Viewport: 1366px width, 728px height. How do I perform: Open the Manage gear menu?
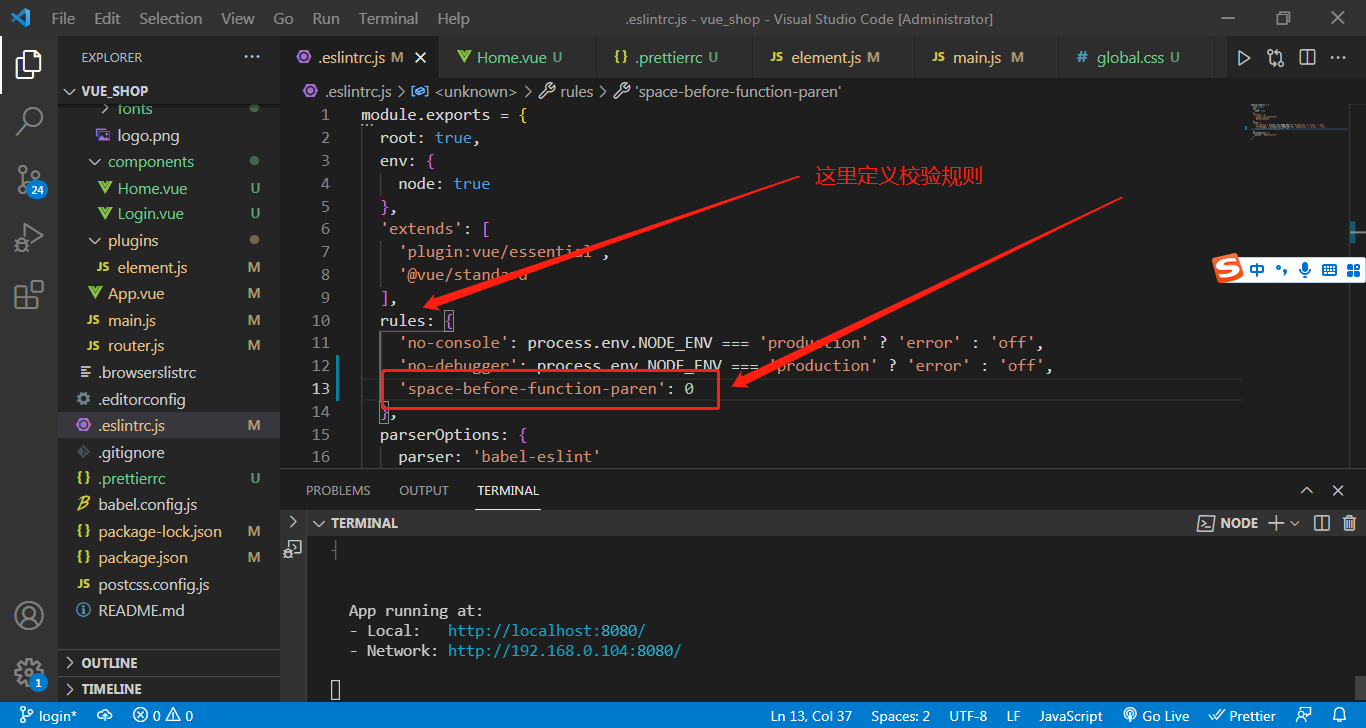point(29,672)
